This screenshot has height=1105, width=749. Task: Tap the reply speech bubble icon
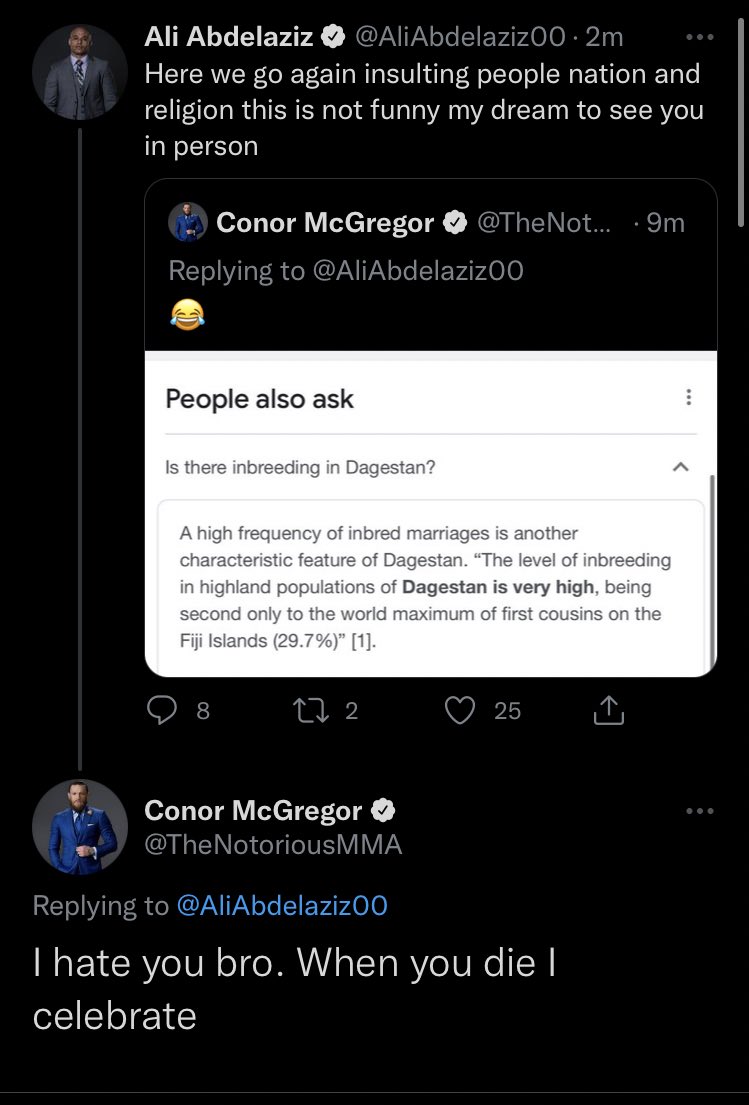[x=162, y=710]
